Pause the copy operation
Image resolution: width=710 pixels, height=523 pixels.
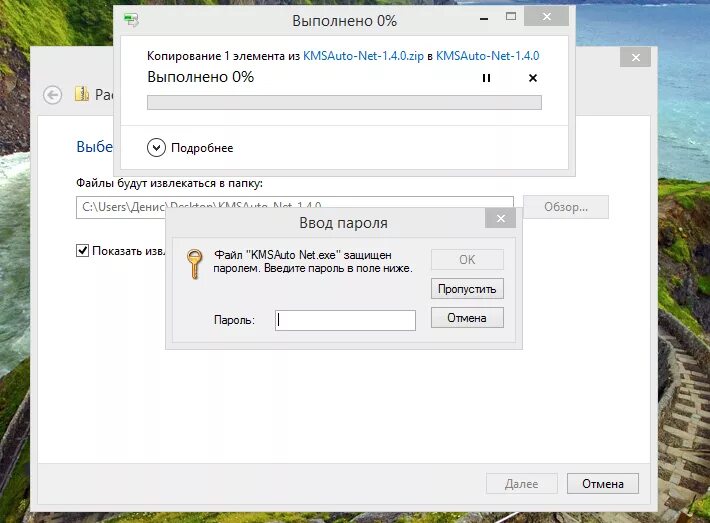pos(486,78)
